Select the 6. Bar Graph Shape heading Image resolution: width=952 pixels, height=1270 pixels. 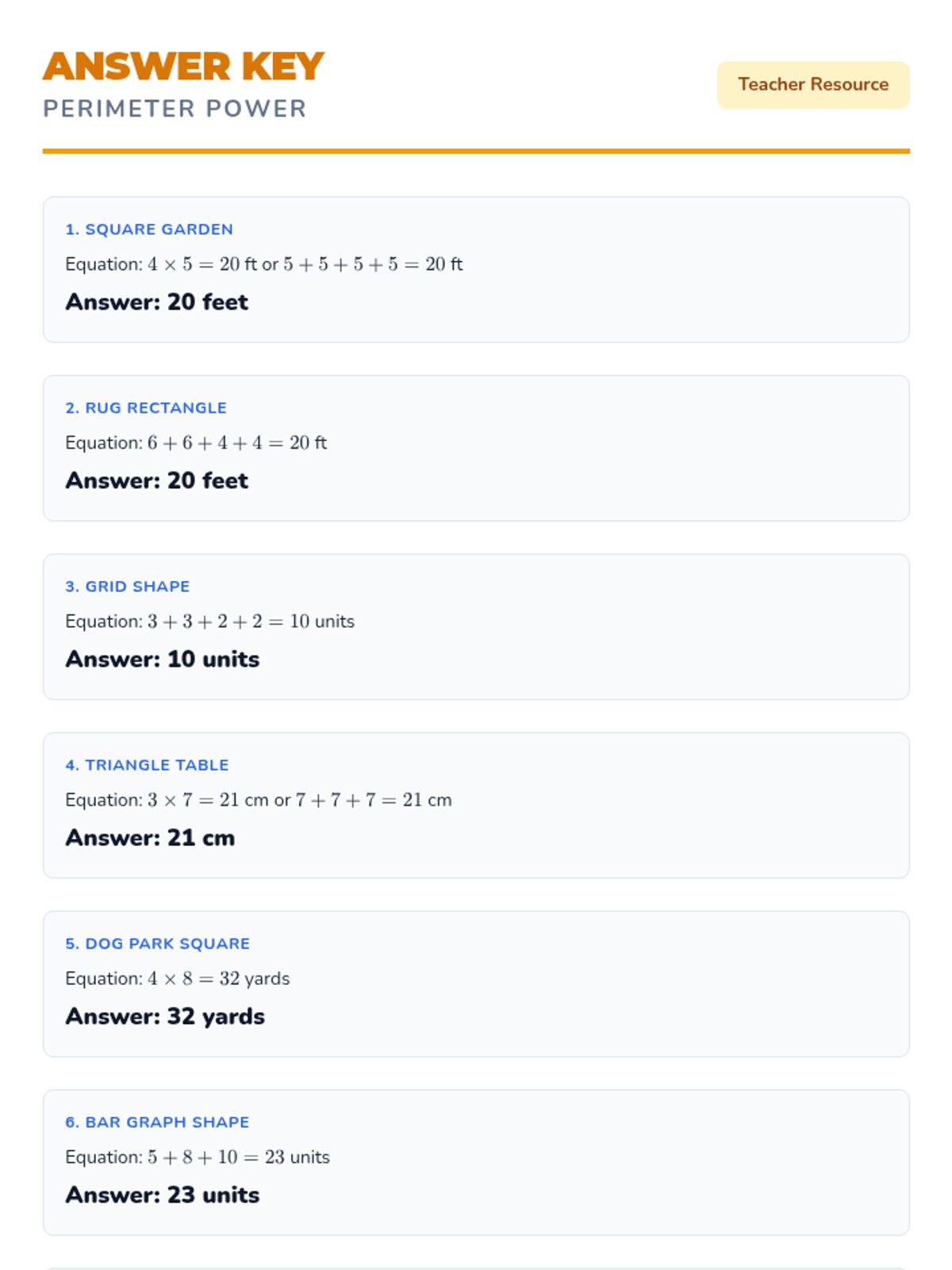point(157,1122)
